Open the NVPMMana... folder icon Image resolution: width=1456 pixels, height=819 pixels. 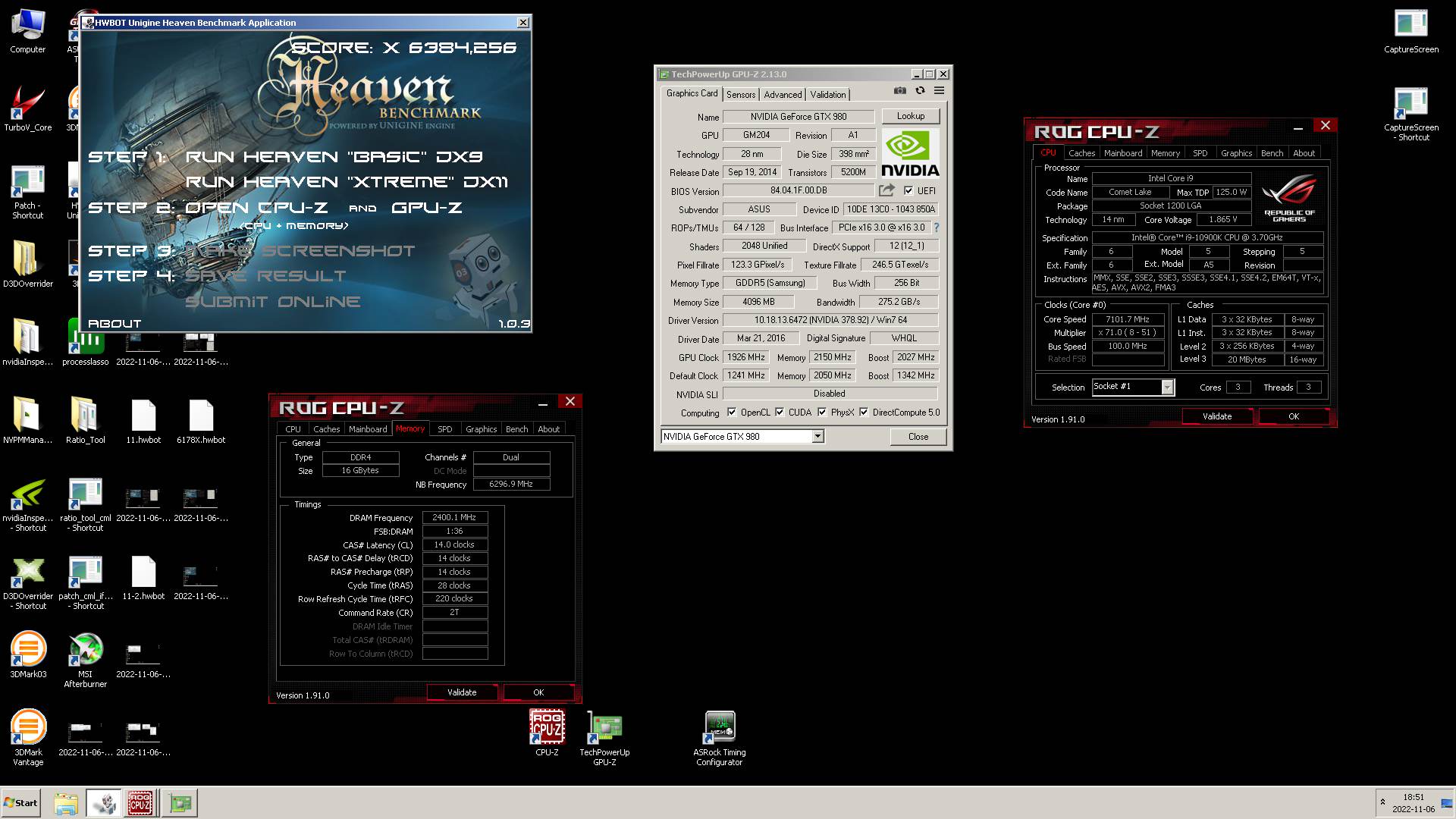pos(27,420)
